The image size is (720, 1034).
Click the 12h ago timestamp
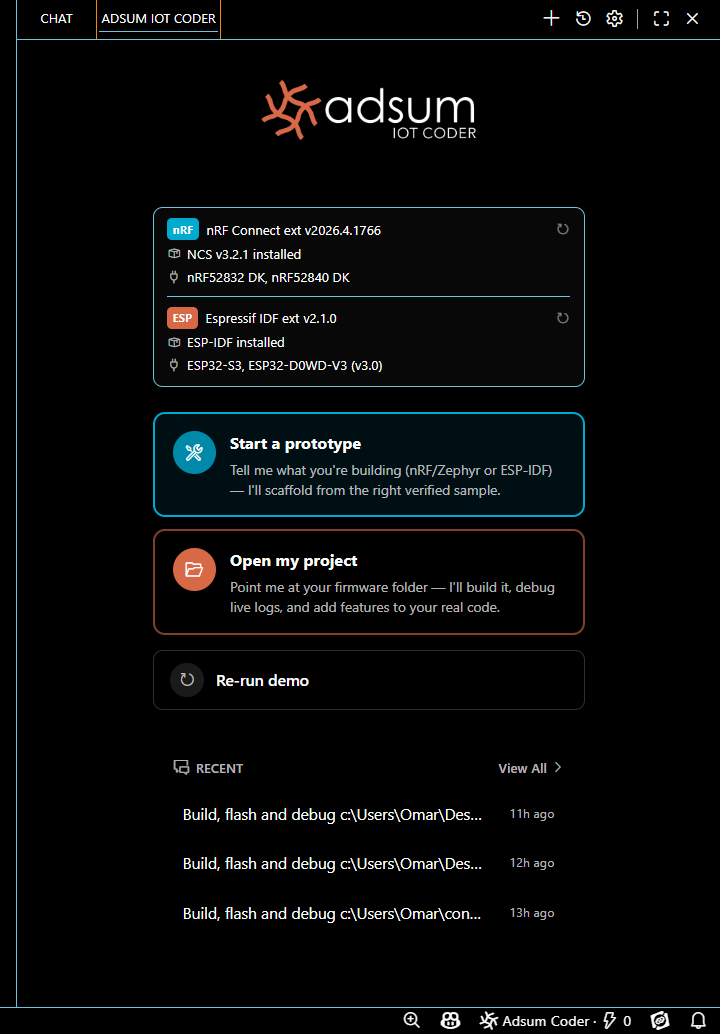point(531,864)
